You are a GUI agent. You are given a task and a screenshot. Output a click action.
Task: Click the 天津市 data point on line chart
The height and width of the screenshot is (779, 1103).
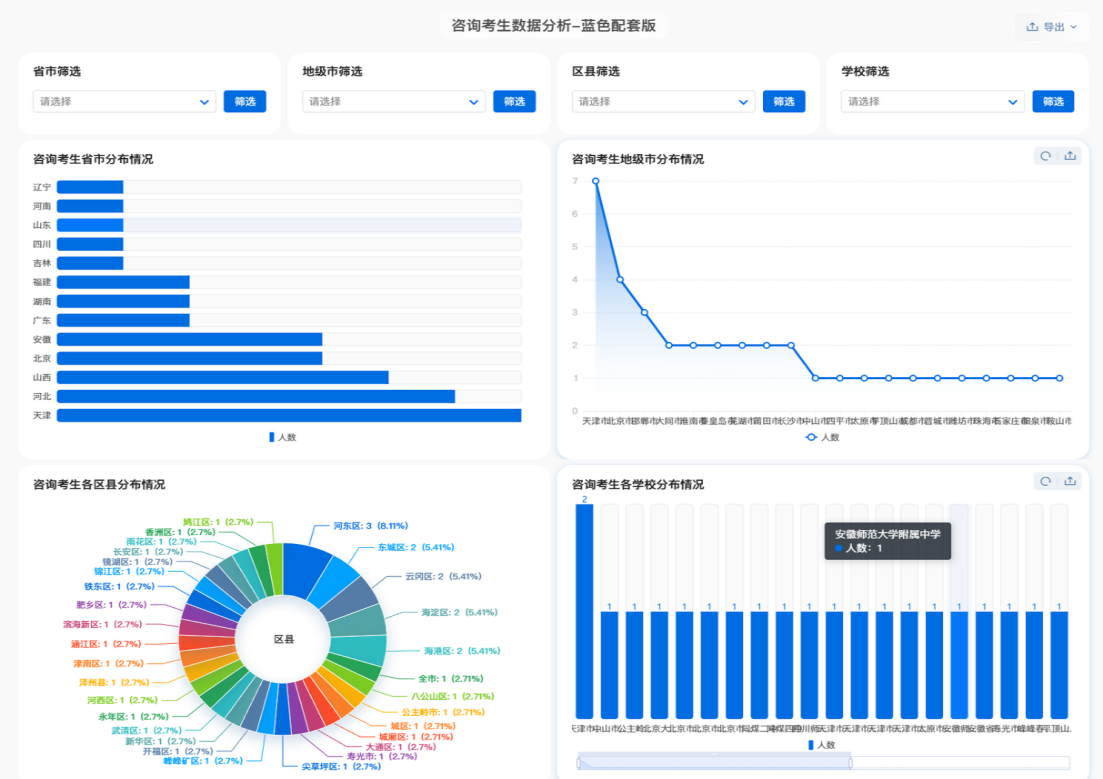[x=595, y=181]
